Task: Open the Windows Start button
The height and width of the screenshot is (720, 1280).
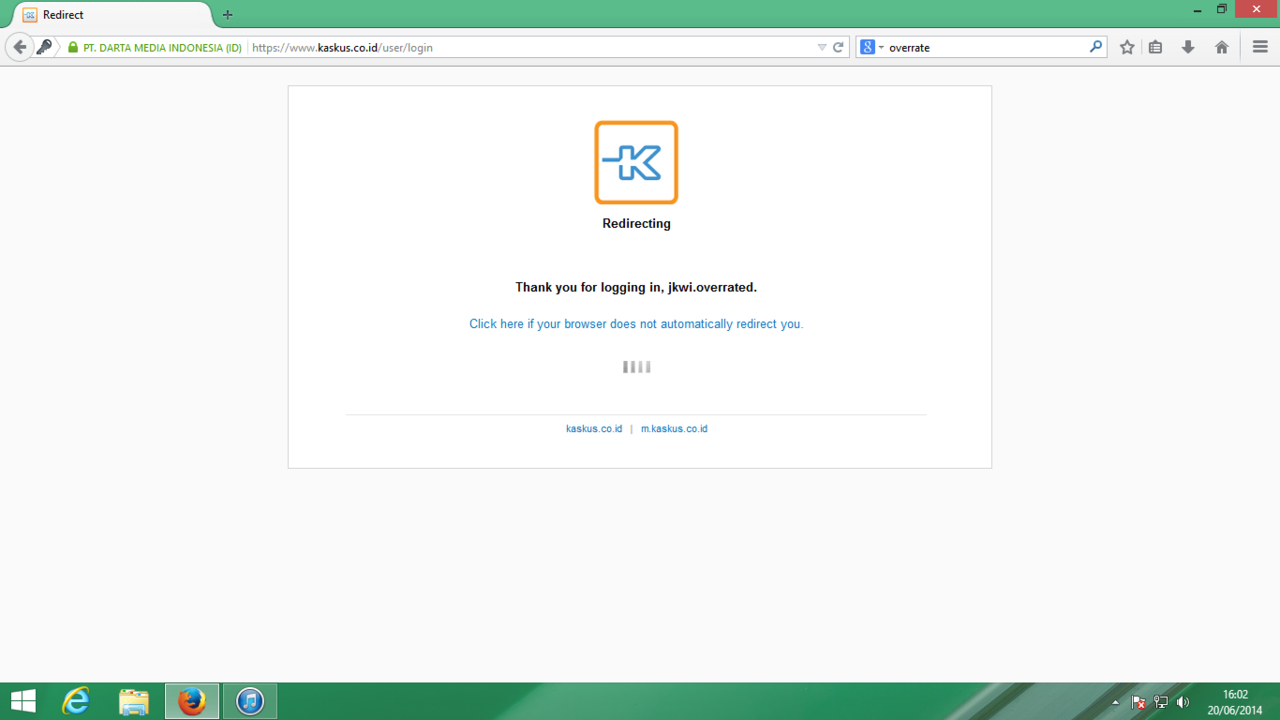Action: tap(23, 701)
